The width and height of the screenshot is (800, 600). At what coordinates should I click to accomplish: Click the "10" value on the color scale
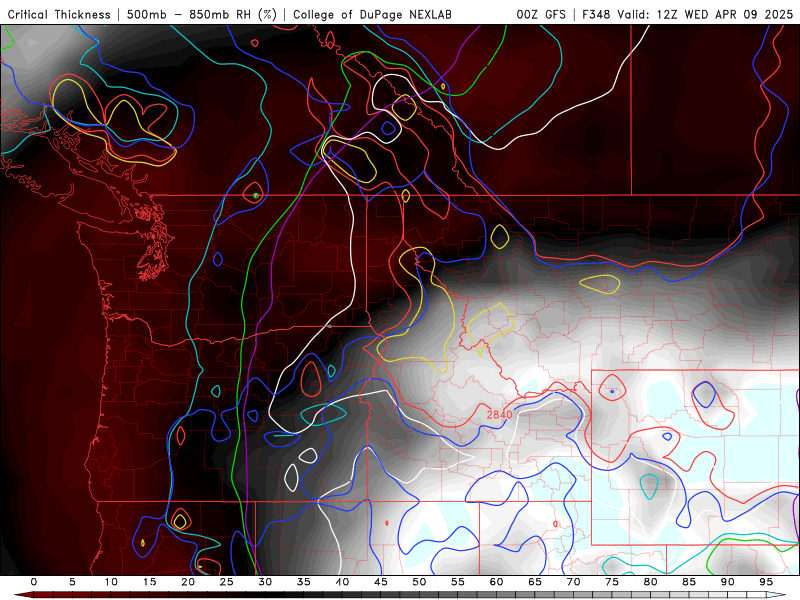point(111,582)
